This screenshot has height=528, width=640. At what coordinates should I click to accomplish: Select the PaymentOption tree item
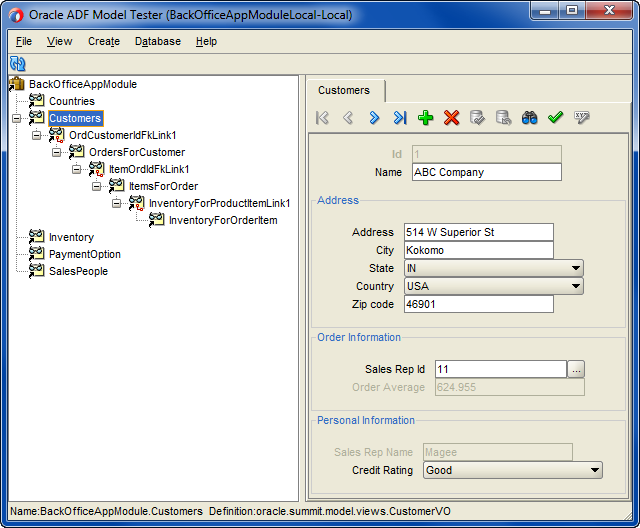(85, 254)
